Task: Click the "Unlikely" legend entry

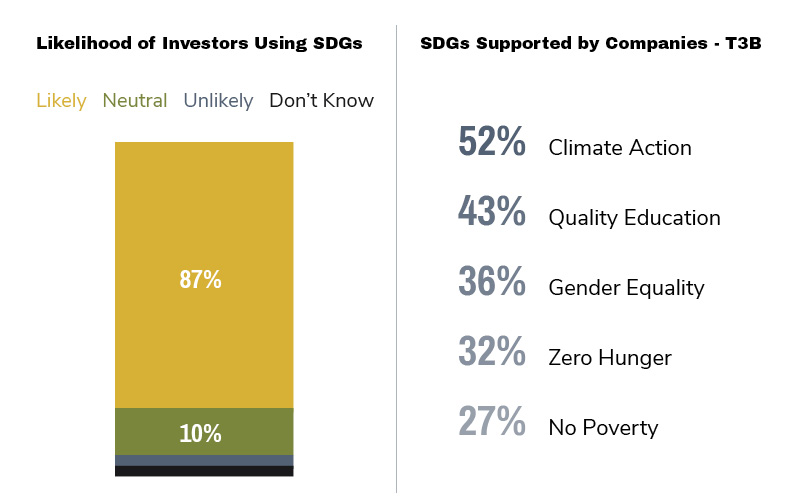Action: 218,101
